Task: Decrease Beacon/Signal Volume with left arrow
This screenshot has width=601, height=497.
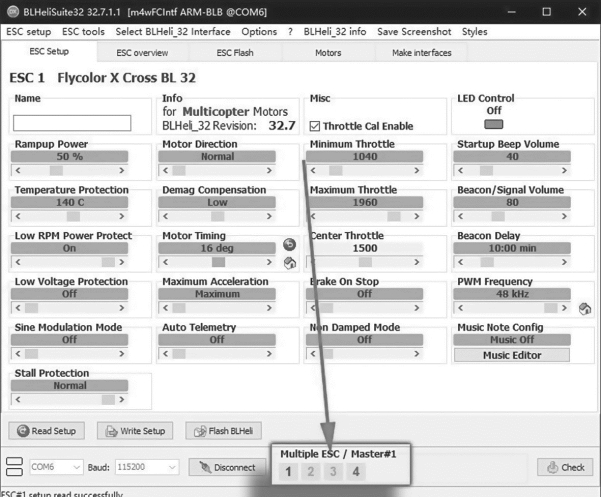Action: pos(460,217)
